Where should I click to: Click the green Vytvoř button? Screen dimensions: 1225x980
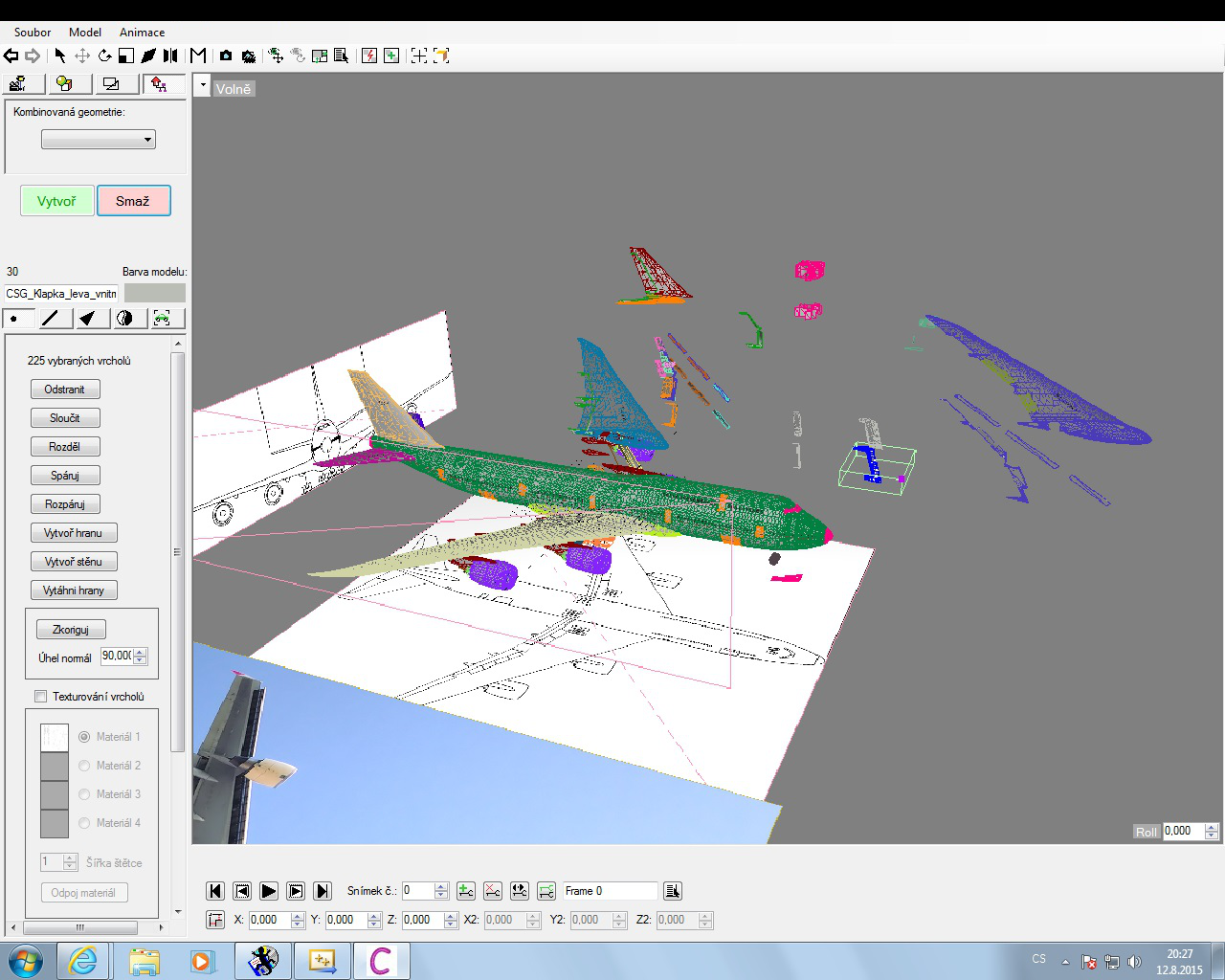click(x=56, y=201)
